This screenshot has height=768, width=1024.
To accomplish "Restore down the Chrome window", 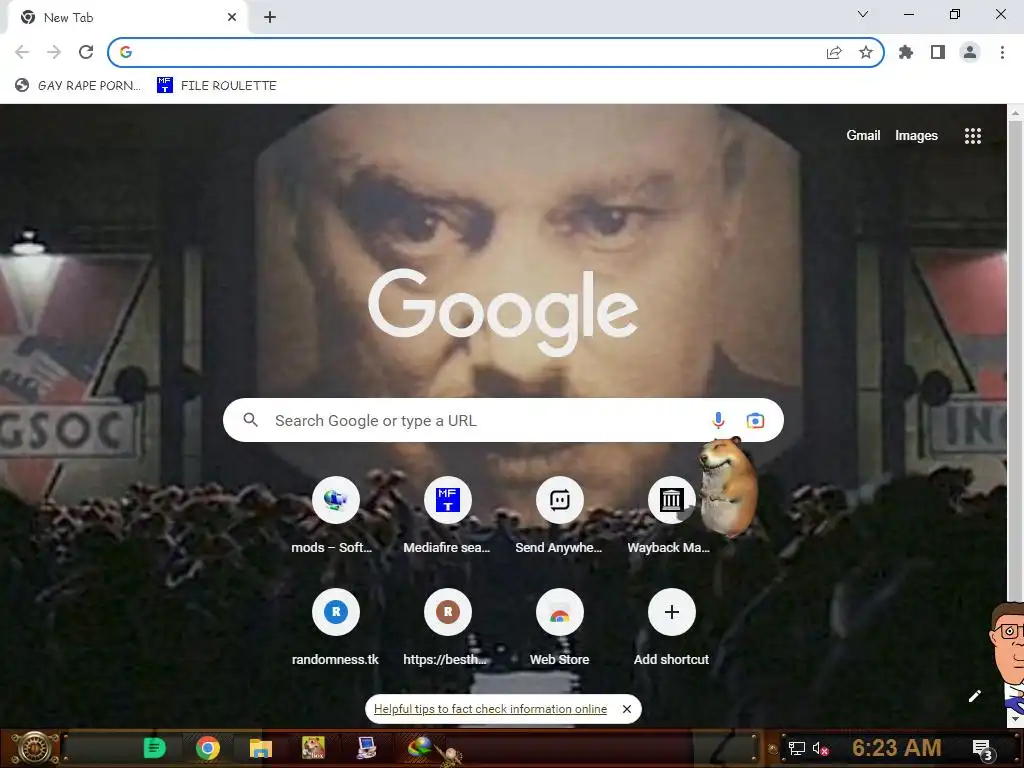I will pos(955,14).
